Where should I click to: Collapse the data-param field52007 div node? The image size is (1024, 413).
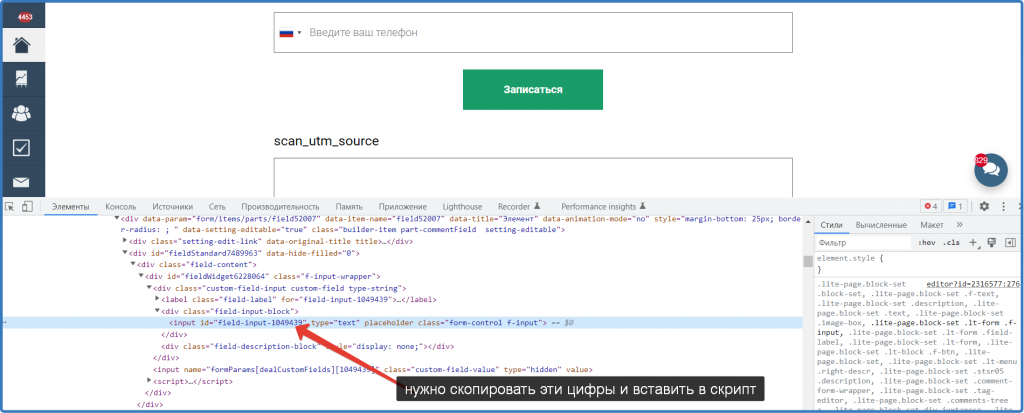pos(117,218)
